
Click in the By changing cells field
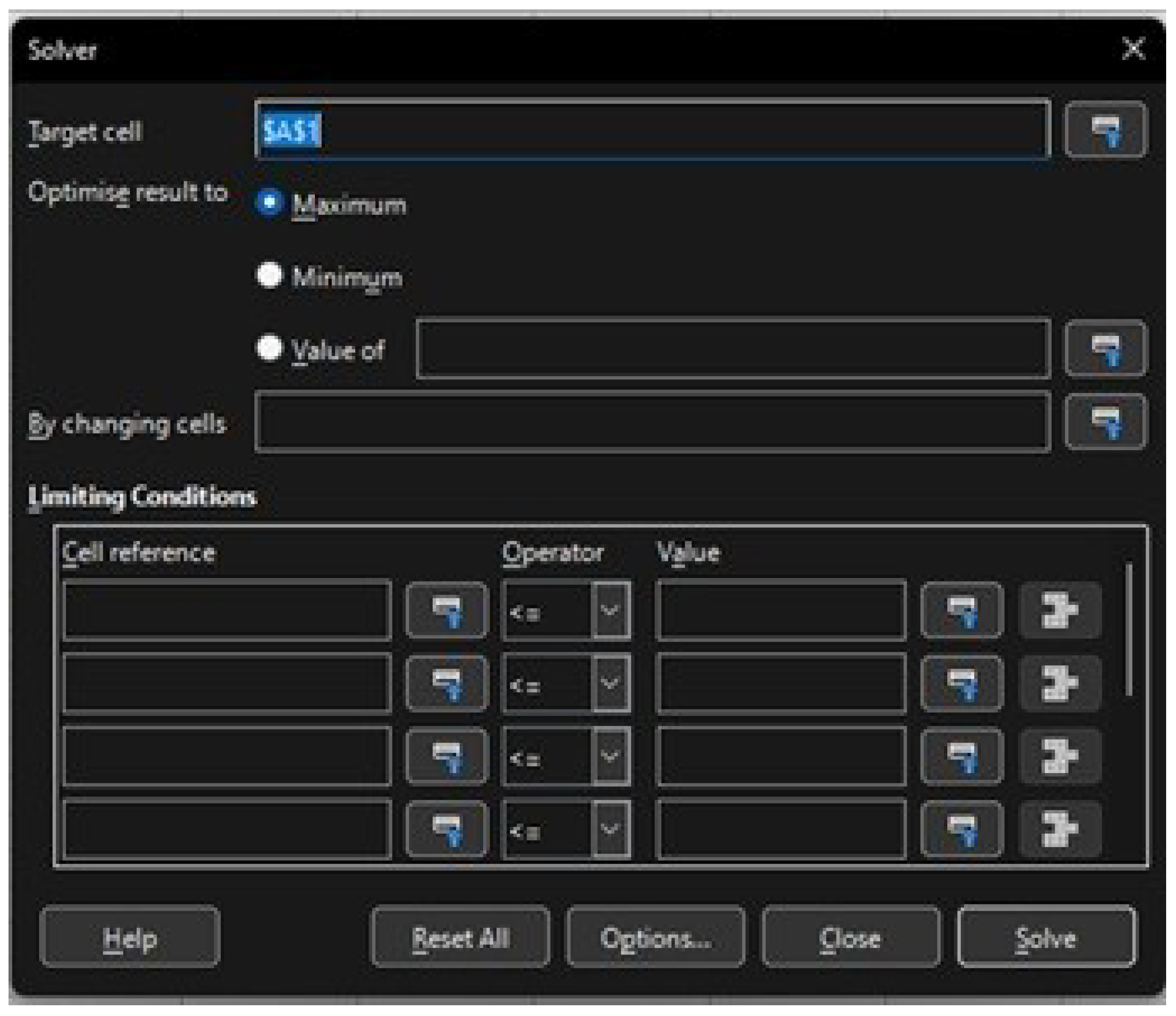(652, 422)
